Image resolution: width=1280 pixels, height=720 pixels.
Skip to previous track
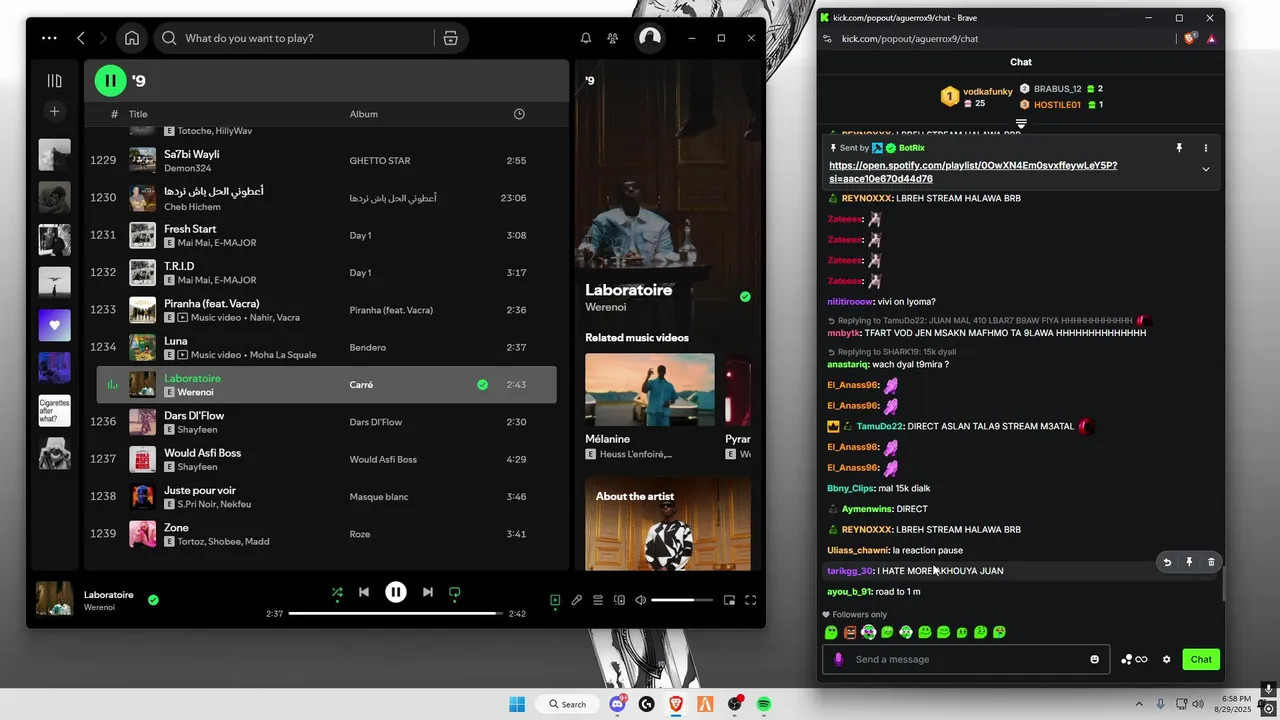click(364, 592)
